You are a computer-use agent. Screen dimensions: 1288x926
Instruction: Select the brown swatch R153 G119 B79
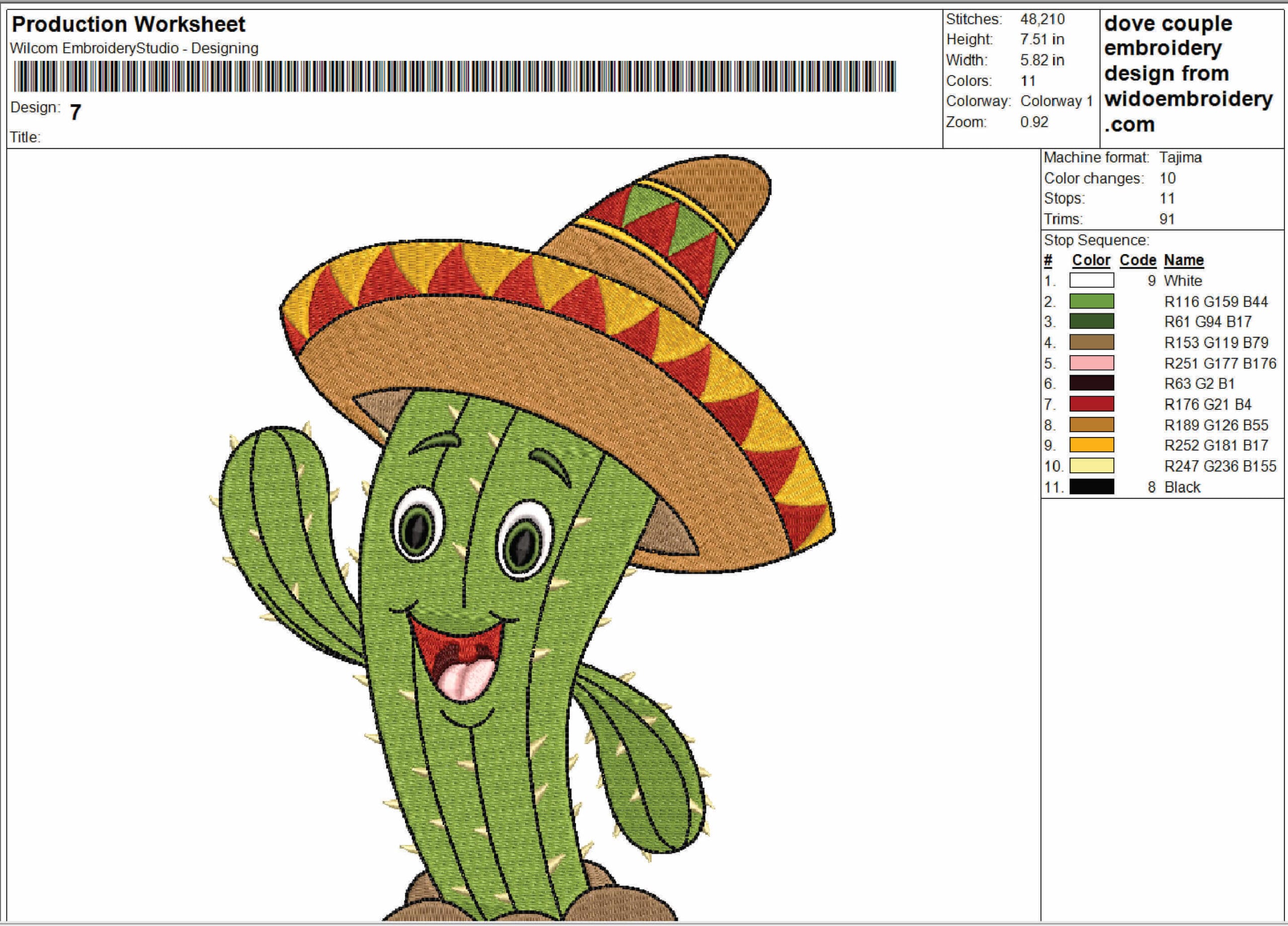pos(1091,343)
